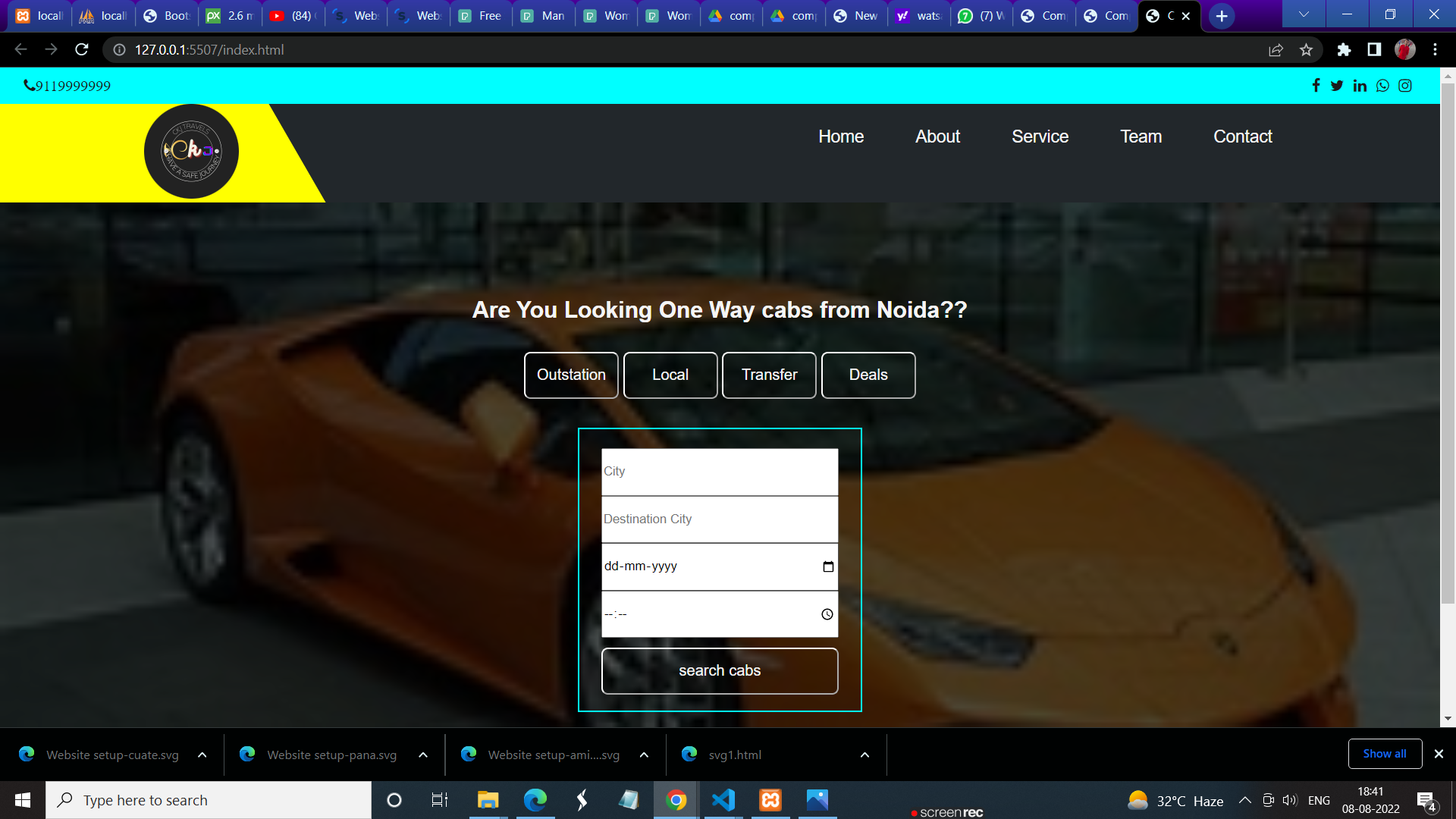Go to About nav link
The height and width of the screenshot is (819, 1456).
(x=937, y=136)
